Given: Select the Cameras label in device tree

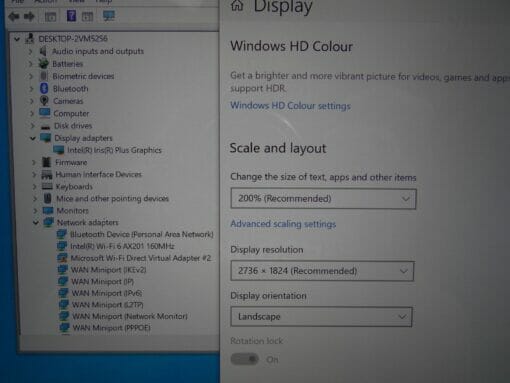Looking at the screenshot, I should click(x=68, y=101).
